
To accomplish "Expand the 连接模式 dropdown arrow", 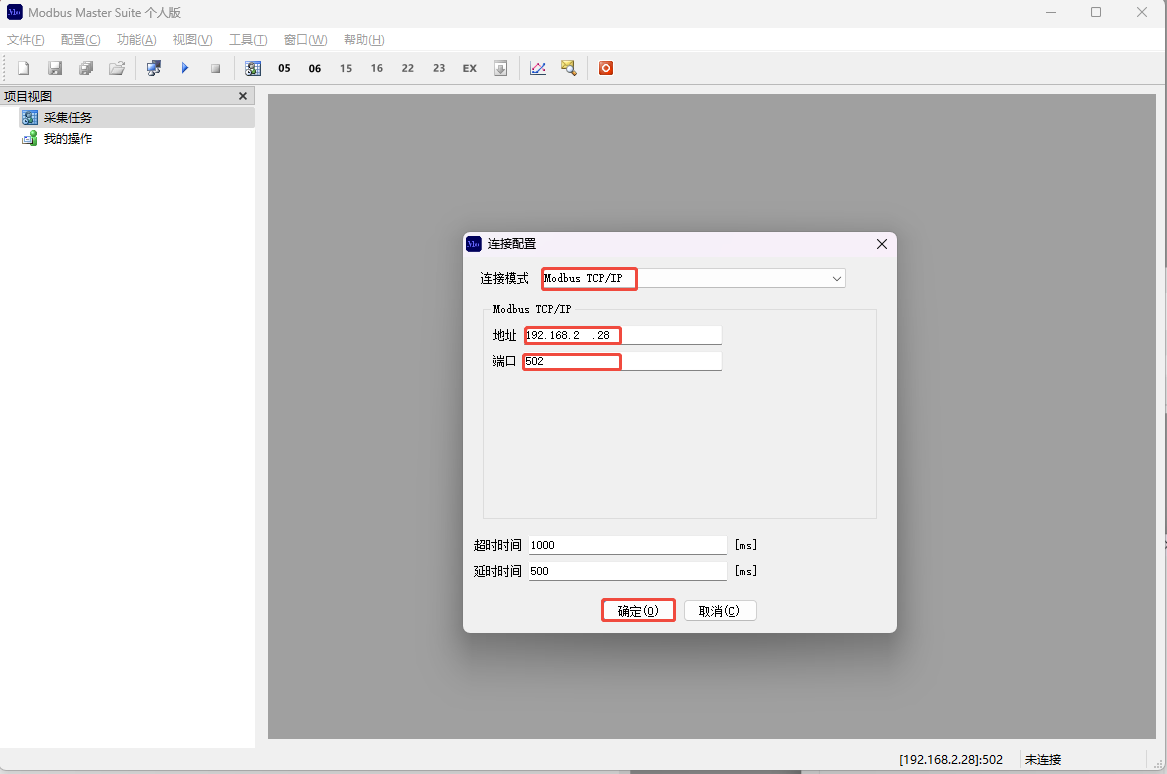I will 836,279.
